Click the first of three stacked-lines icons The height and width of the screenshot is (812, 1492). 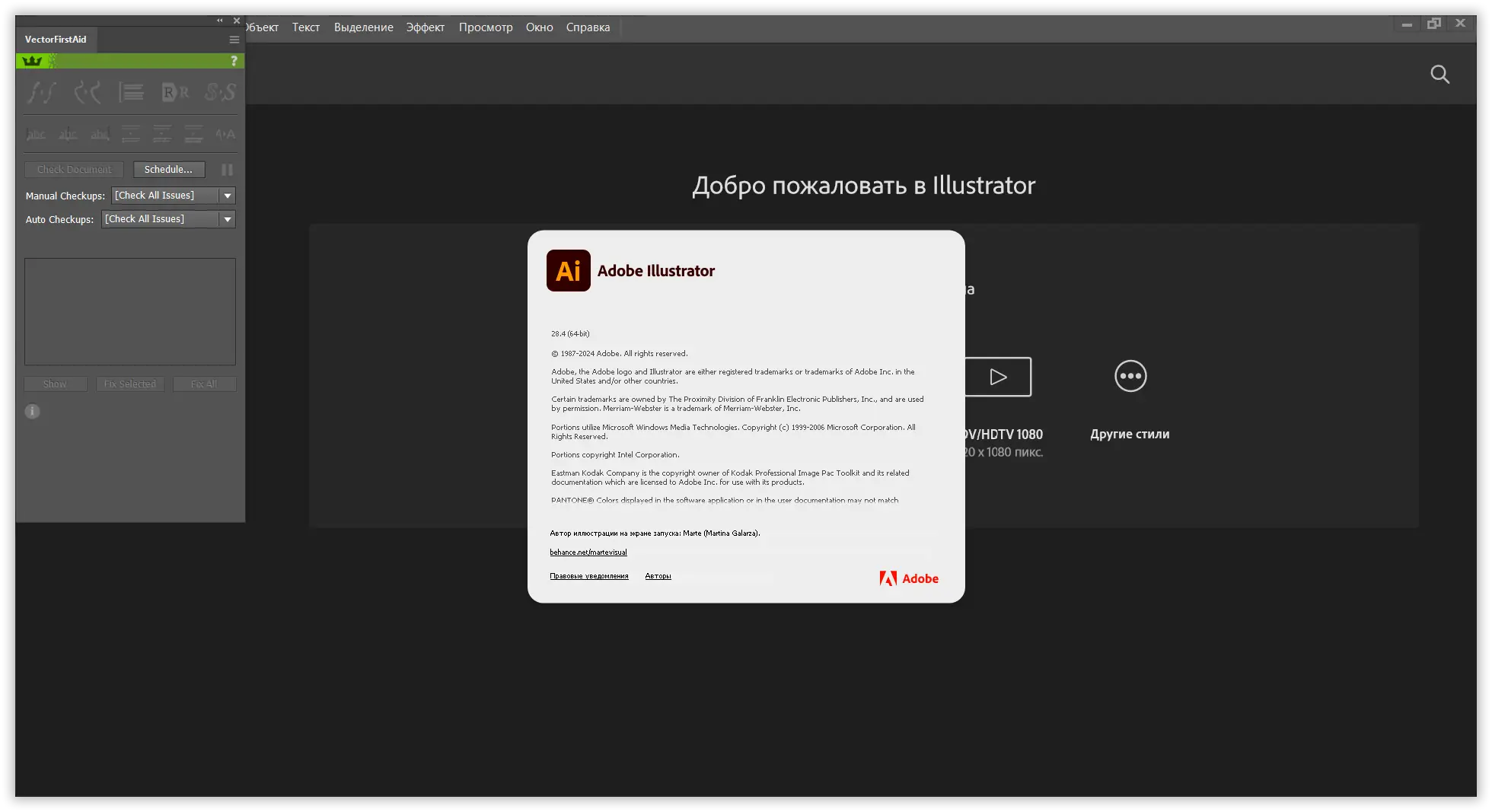(x=131, y=135)
